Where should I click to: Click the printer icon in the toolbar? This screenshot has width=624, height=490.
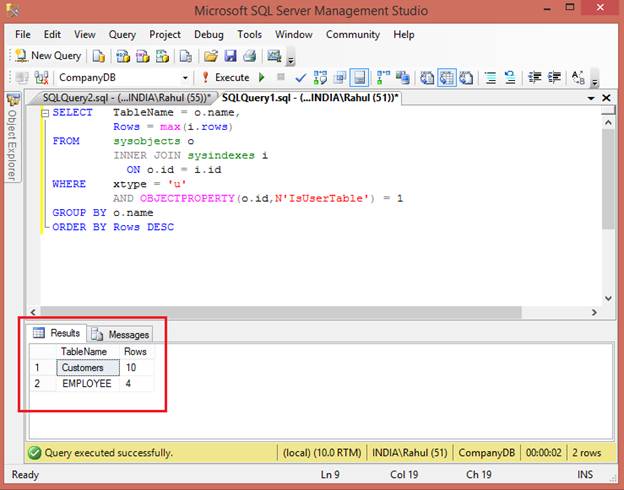(x=249, y=56)
